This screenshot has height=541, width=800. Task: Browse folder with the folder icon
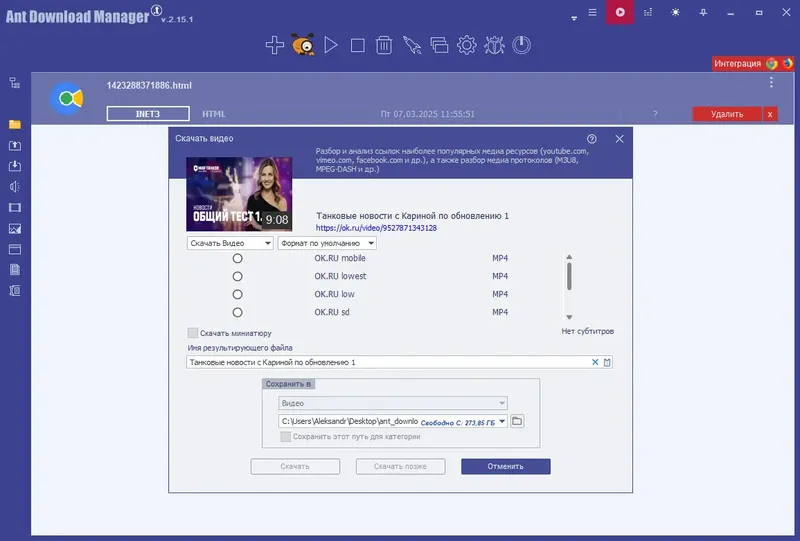517,421
